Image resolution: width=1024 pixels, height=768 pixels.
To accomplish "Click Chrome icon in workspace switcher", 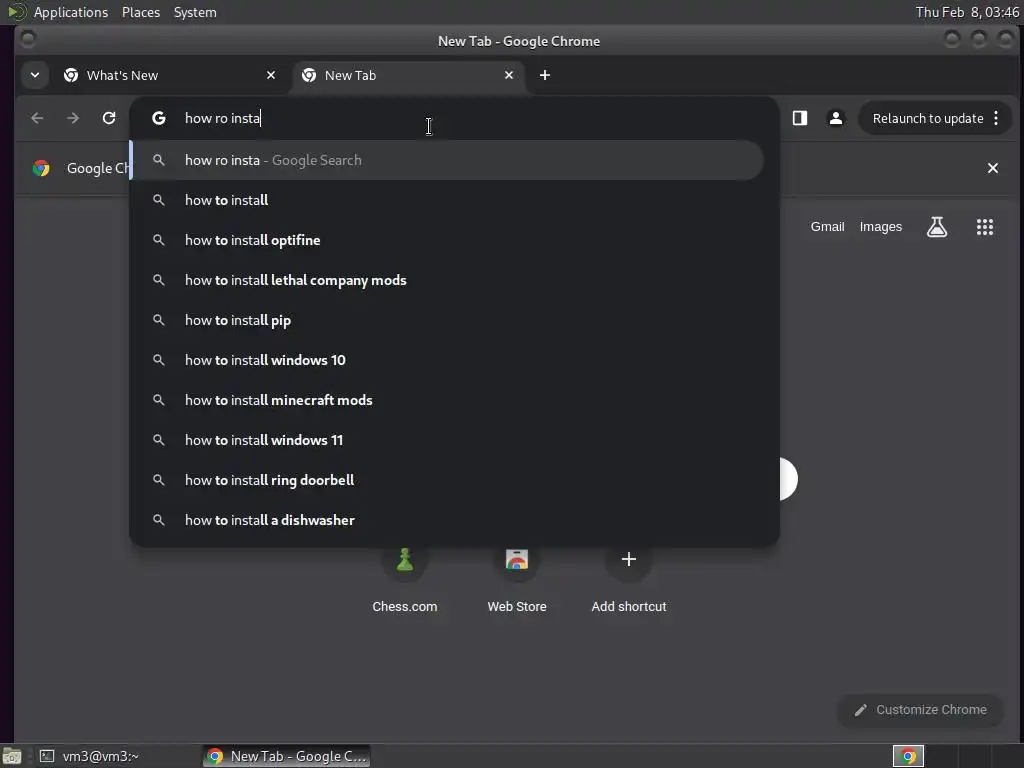I will 908,756.
